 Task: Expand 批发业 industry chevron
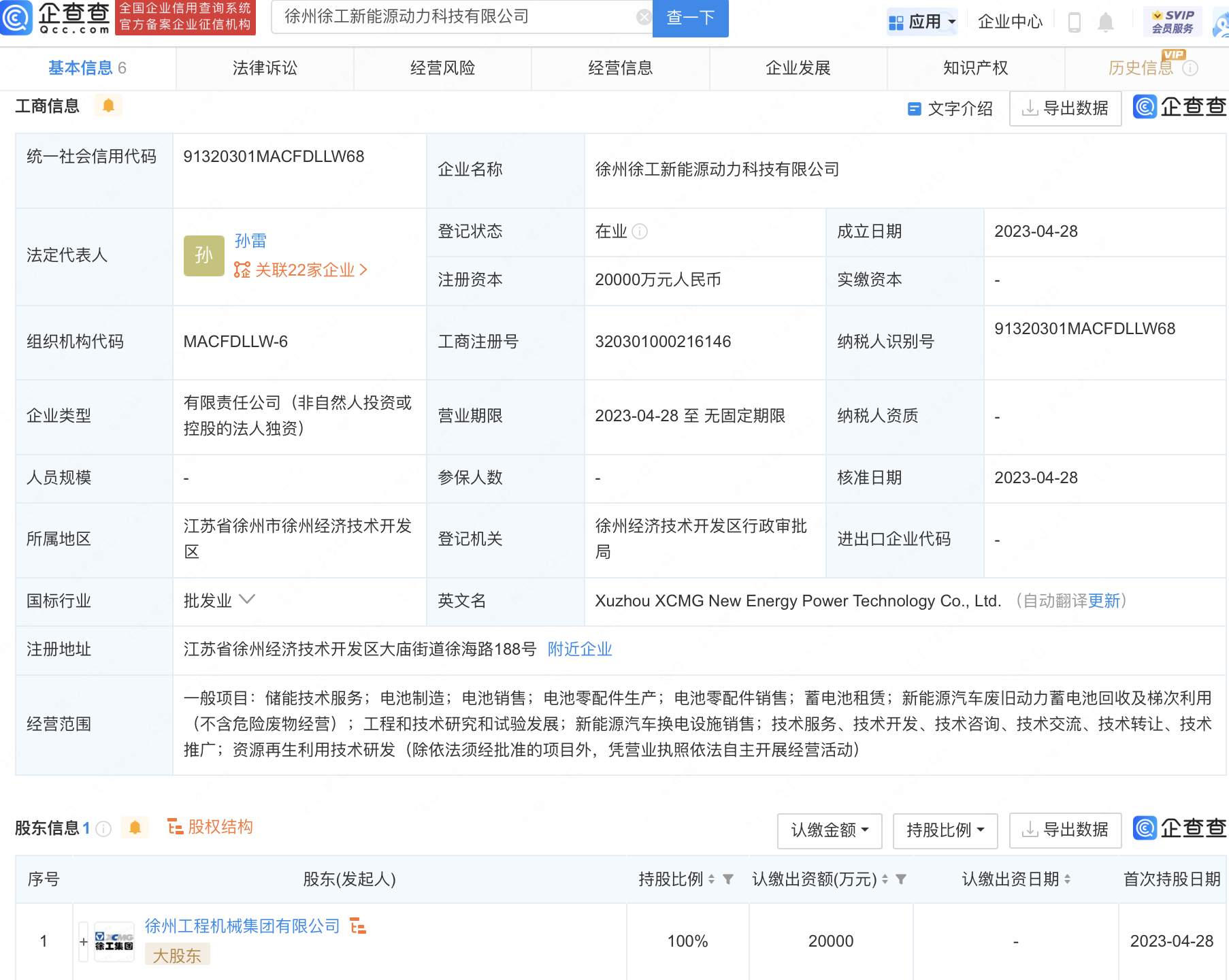coord(247,600)
